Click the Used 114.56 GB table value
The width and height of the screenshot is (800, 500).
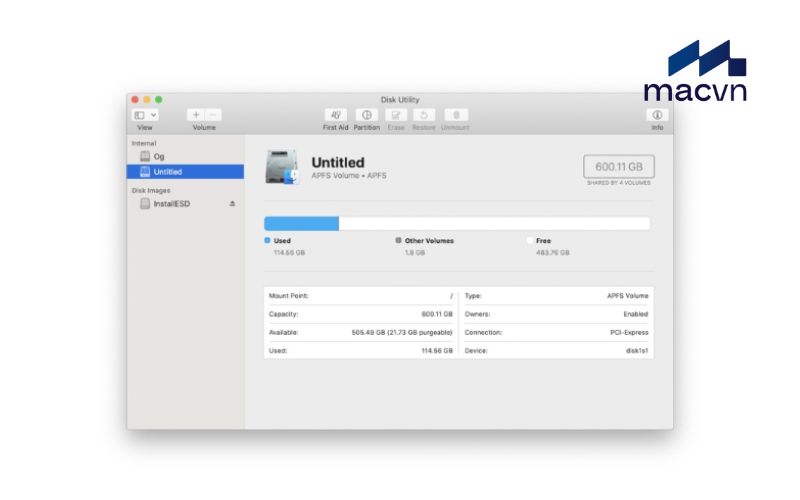pyautogui.click(x=437, y=351)
